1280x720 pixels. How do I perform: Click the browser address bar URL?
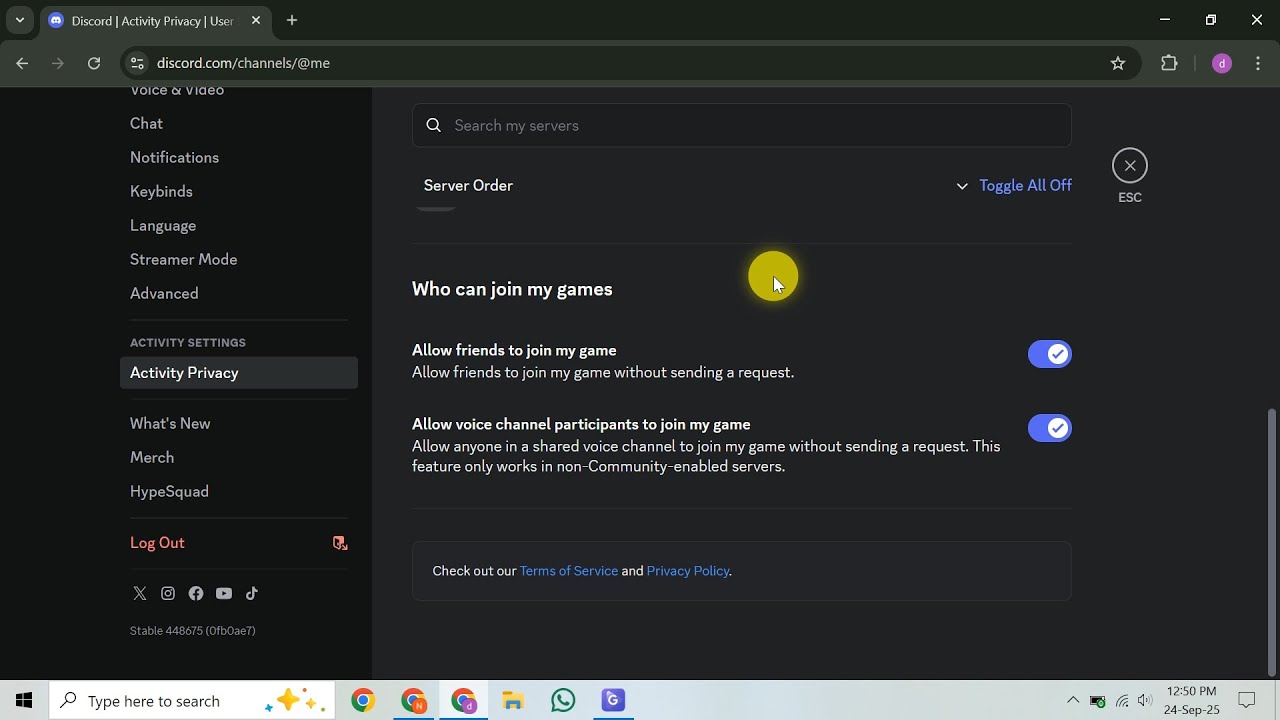tap(243, 63)
